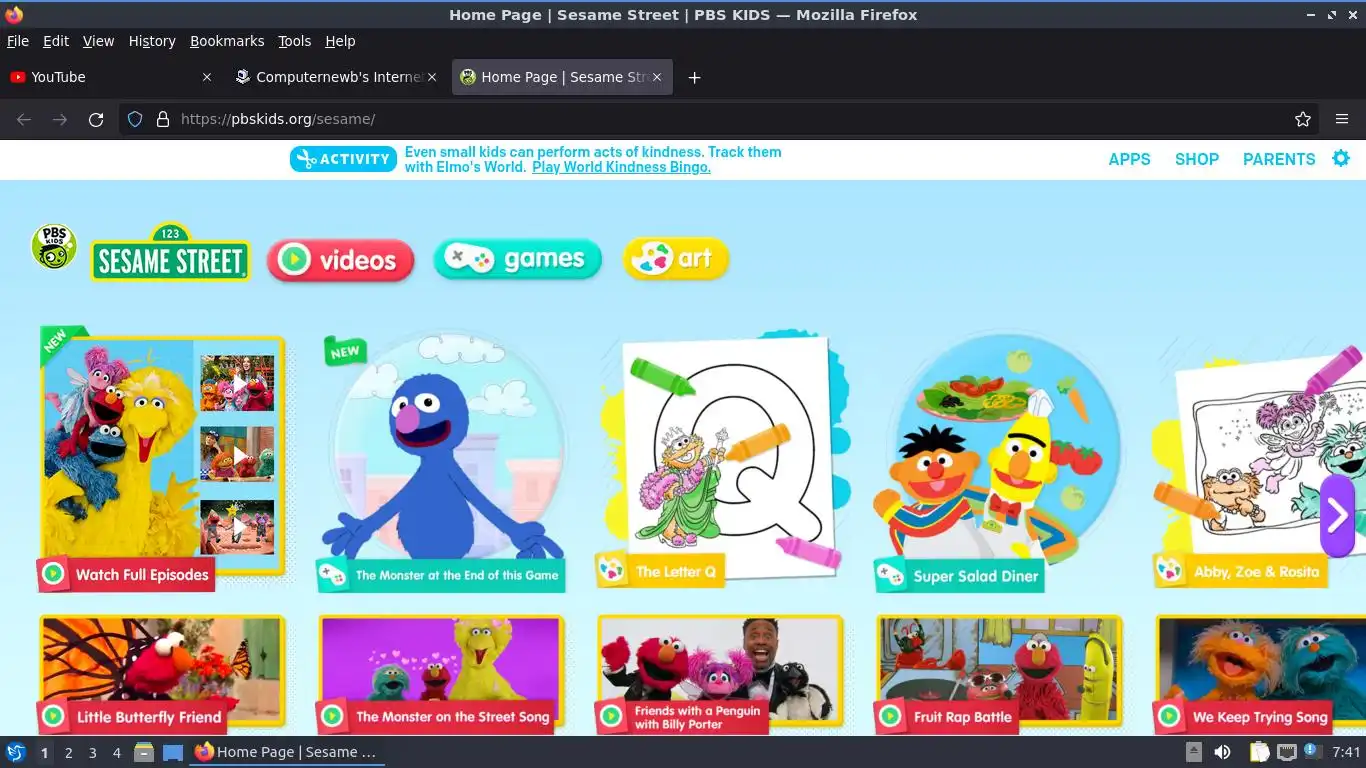This screenshot has height=768, width=1366.
Task: Open the PARENTS link
Action: coord(1279,159)
